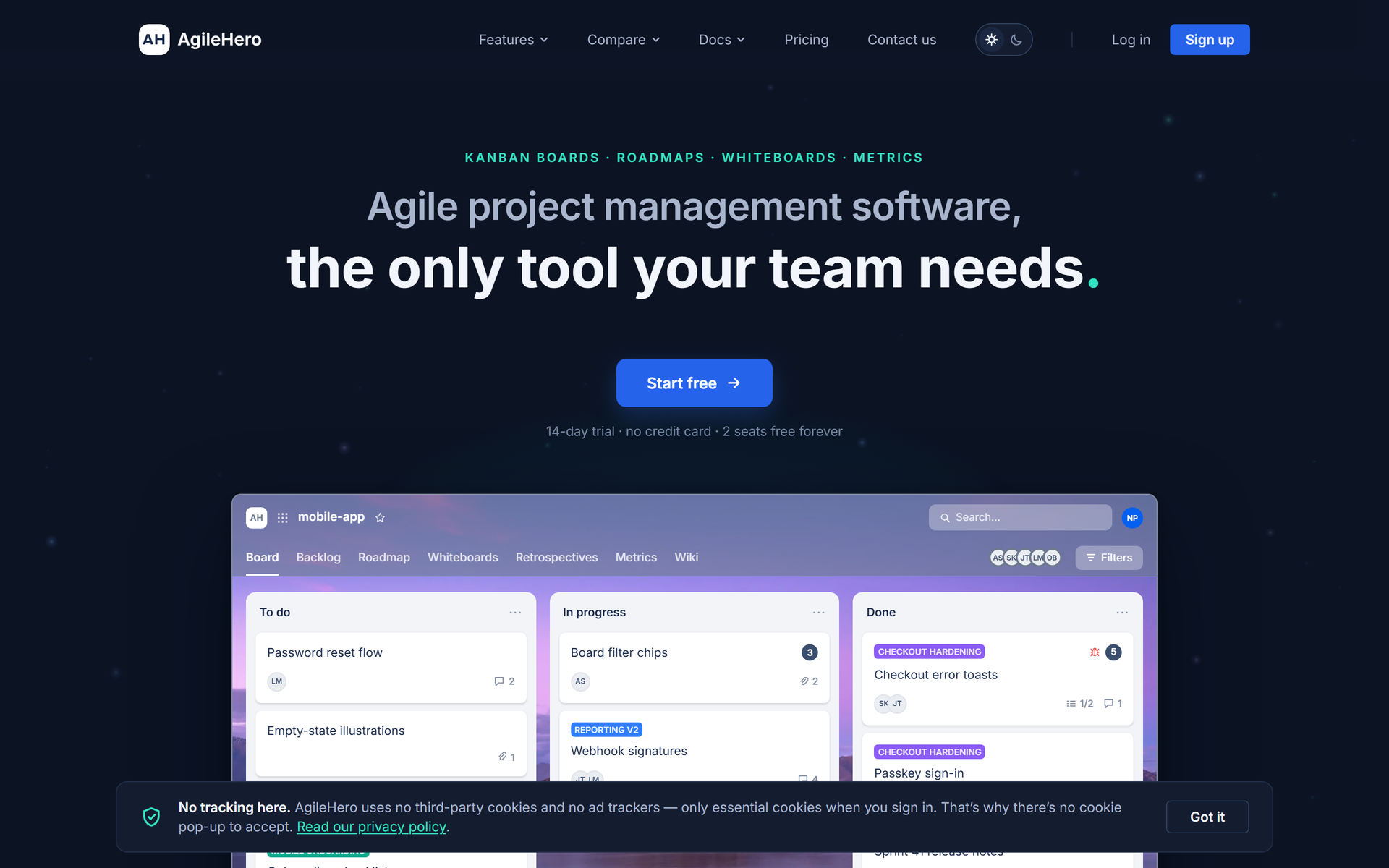Open the Whiteboards tab
The height and width of the screenshot is (868, 1389).
point(463,558)
